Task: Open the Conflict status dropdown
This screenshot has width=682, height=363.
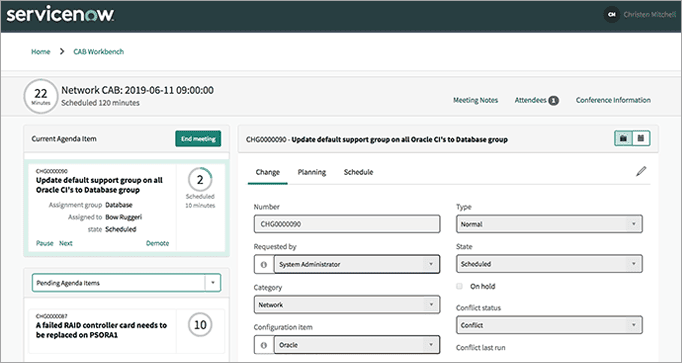Action: (x=549, y=325)
